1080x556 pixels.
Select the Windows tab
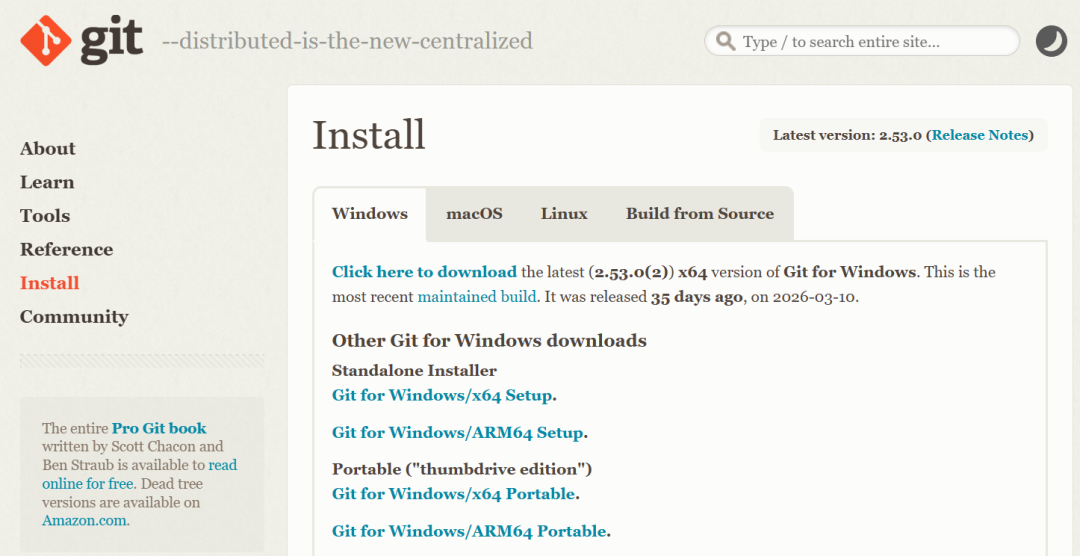tap(370, 214)
